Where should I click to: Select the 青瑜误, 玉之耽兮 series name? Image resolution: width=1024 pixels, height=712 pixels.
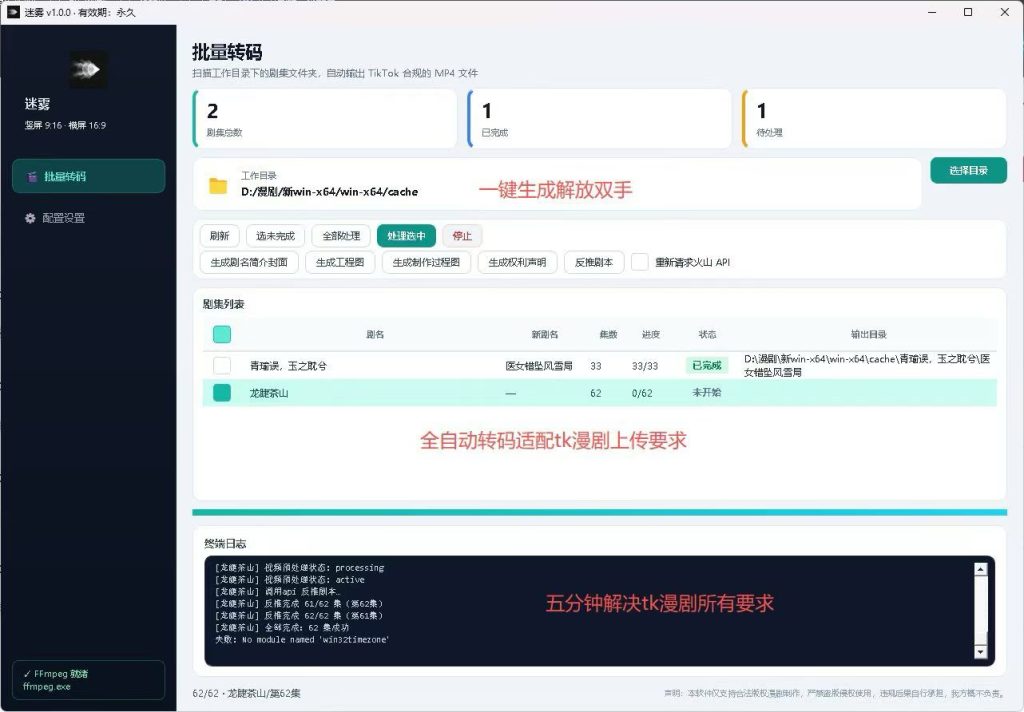point(288,366)
